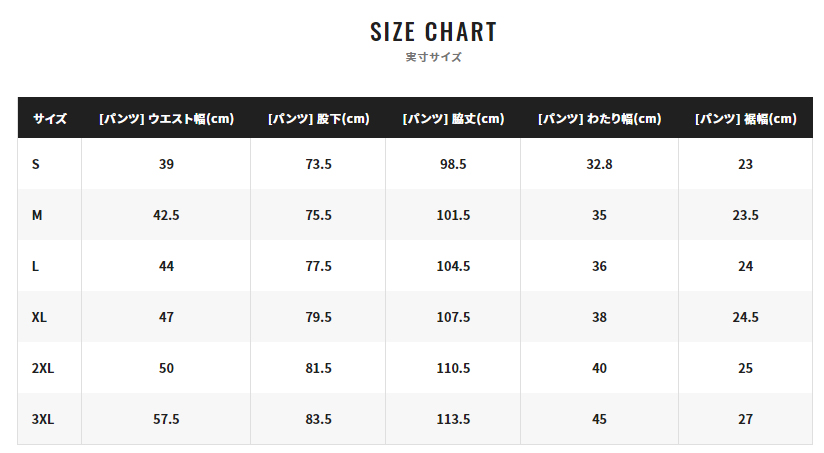This screenshot has height=453, width=824.
Task: Click the 実寸サイズ subtitle text
Action: click(433, 58)
